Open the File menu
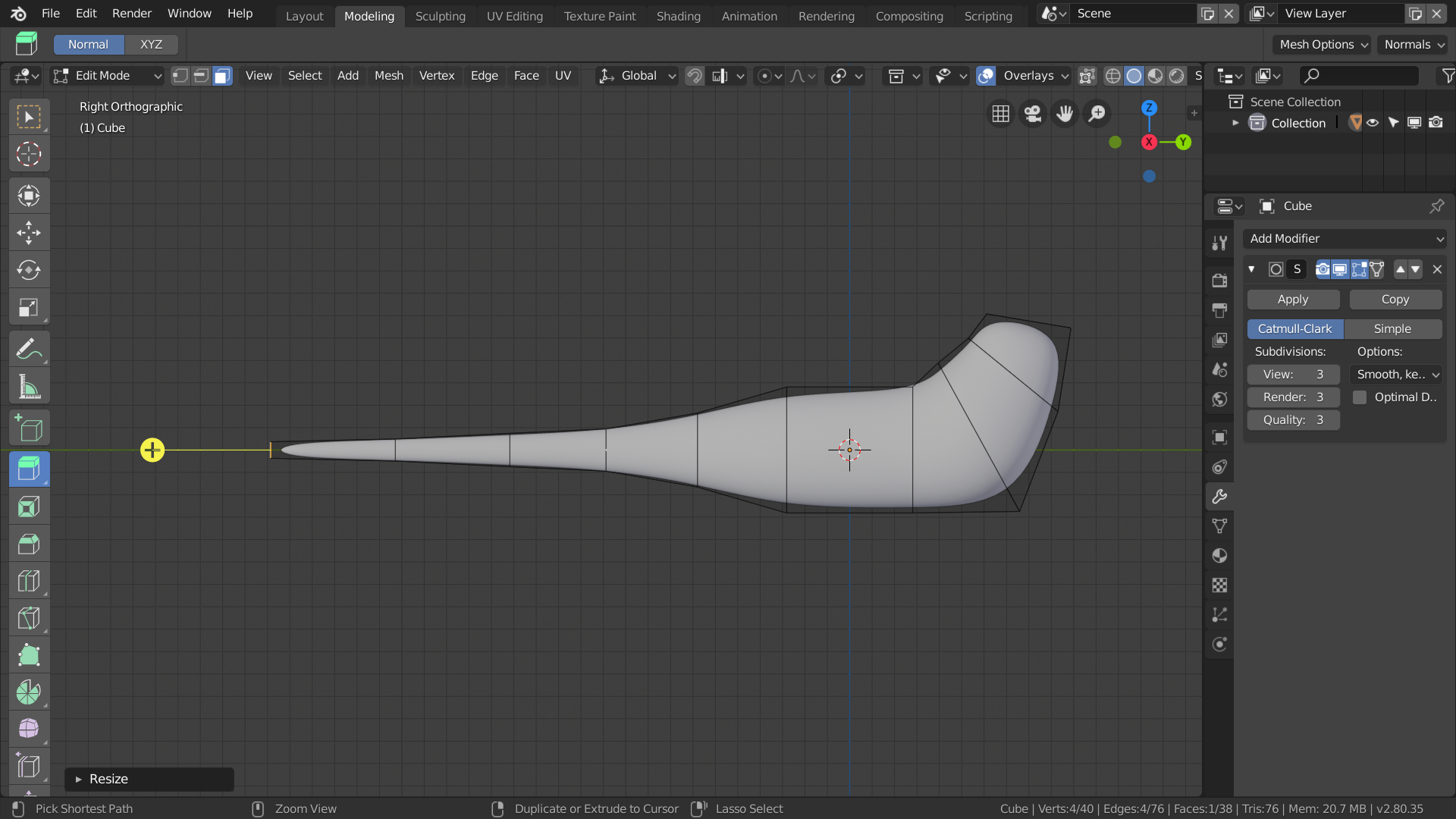Screen dimensions: 1456x819 pos(51,14)
